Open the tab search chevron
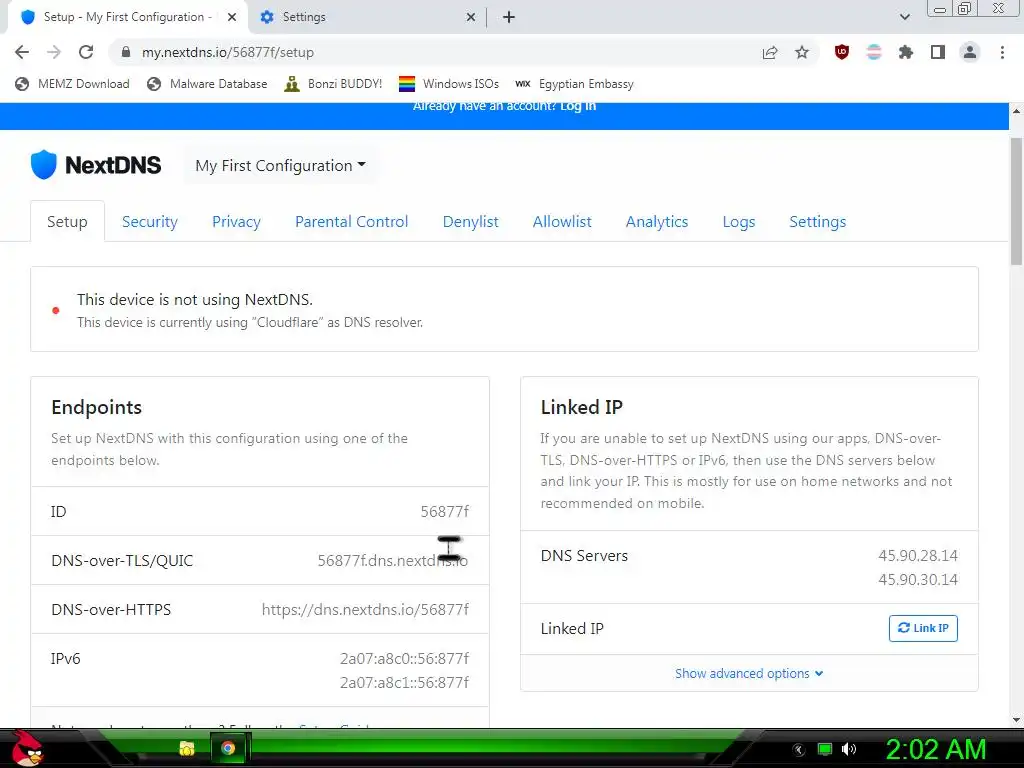 tap(904, 17)
